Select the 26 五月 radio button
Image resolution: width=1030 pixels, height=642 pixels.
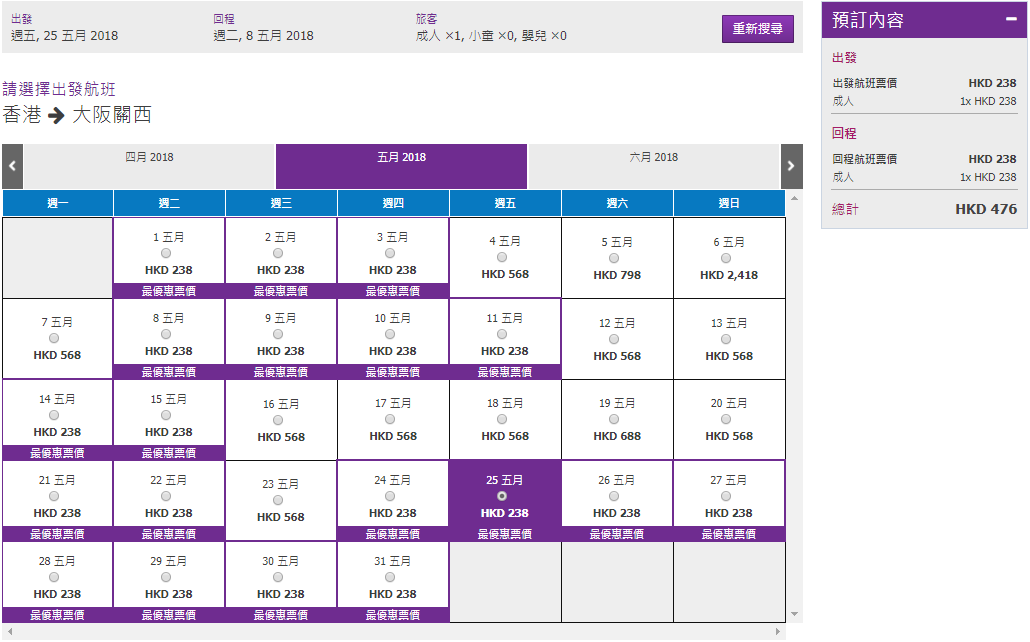(x=614, y=496)
